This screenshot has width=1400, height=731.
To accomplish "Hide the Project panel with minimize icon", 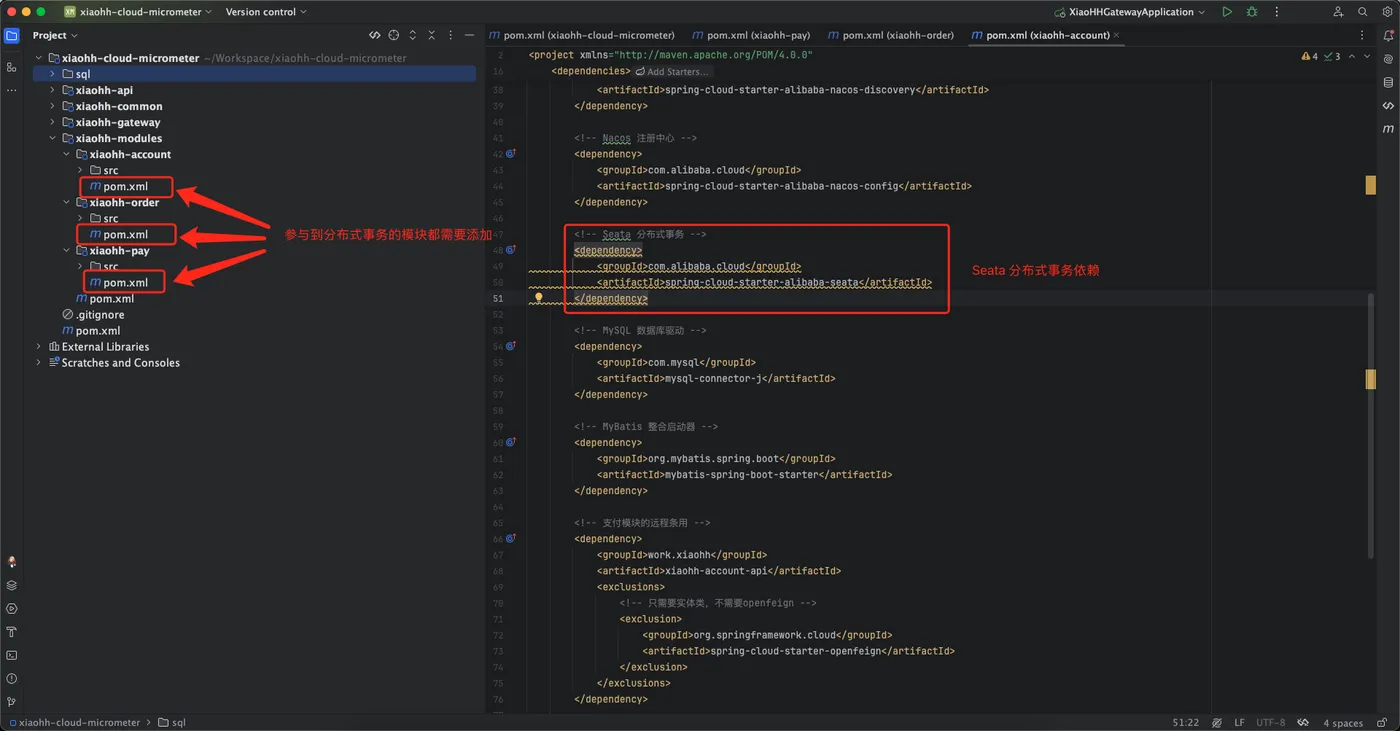I will pos(469,35).
